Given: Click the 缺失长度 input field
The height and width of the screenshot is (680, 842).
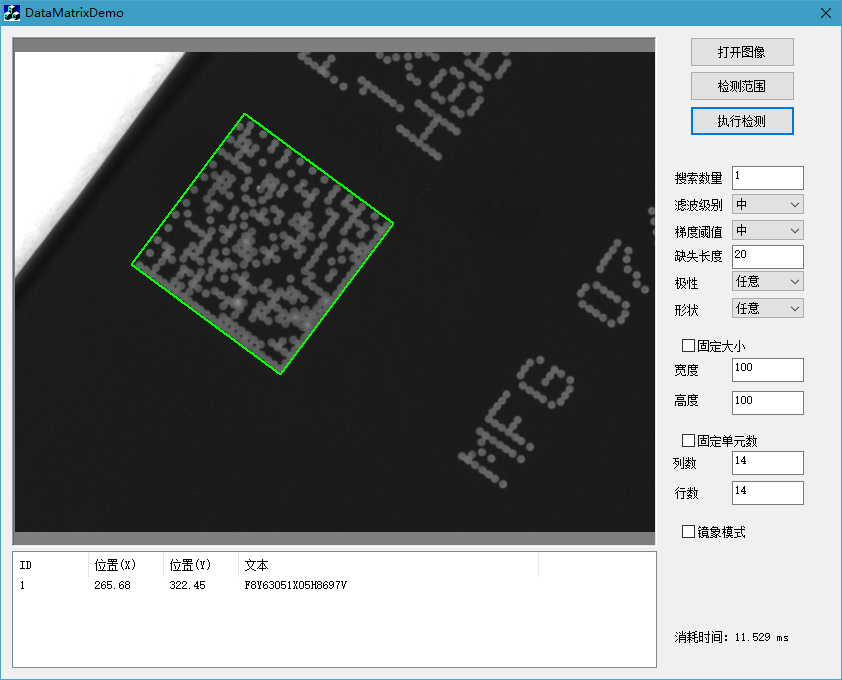Looking at the screenshot, I should (x=767, y=256).
